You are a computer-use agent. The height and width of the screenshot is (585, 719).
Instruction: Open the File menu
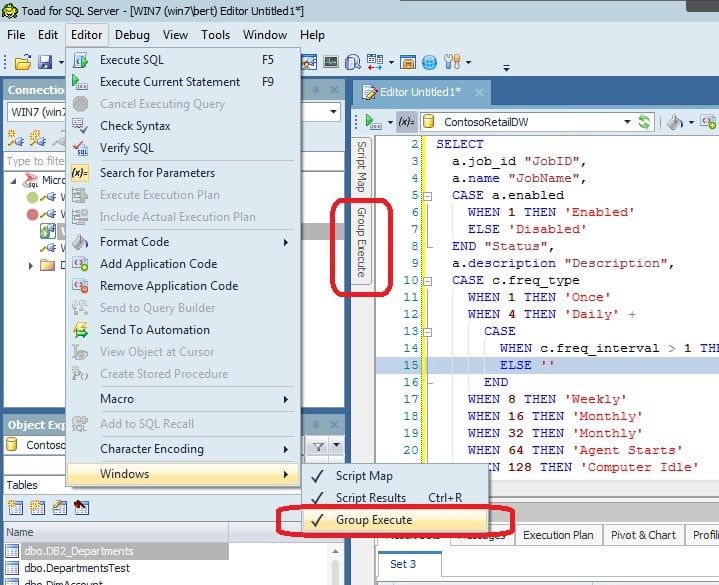point(16,35)
